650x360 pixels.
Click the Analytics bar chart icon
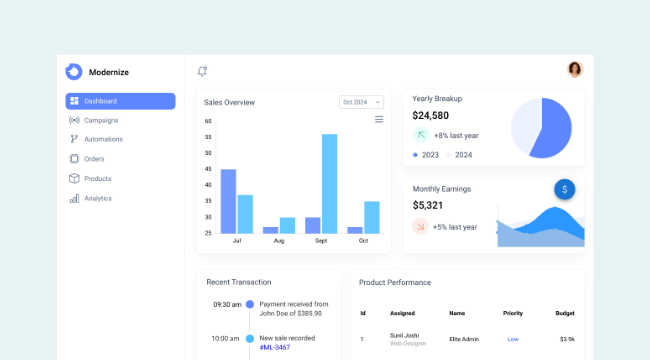(x=74, y=198)
